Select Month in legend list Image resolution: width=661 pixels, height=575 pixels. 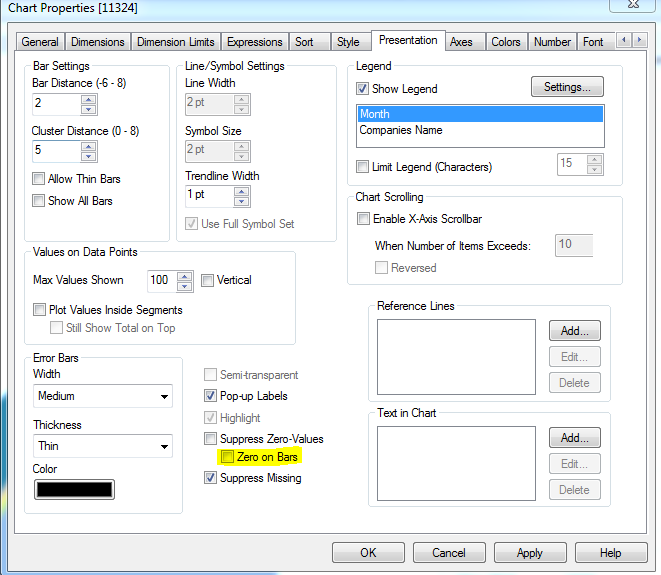[x=481, y=114]
